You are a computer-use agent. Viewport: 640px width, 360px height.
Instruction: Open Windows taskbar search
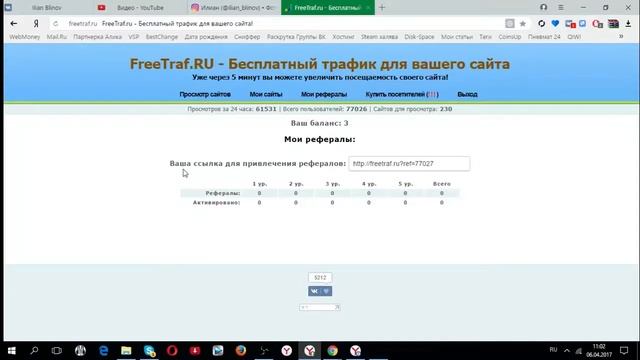click(x=34, y=351)
